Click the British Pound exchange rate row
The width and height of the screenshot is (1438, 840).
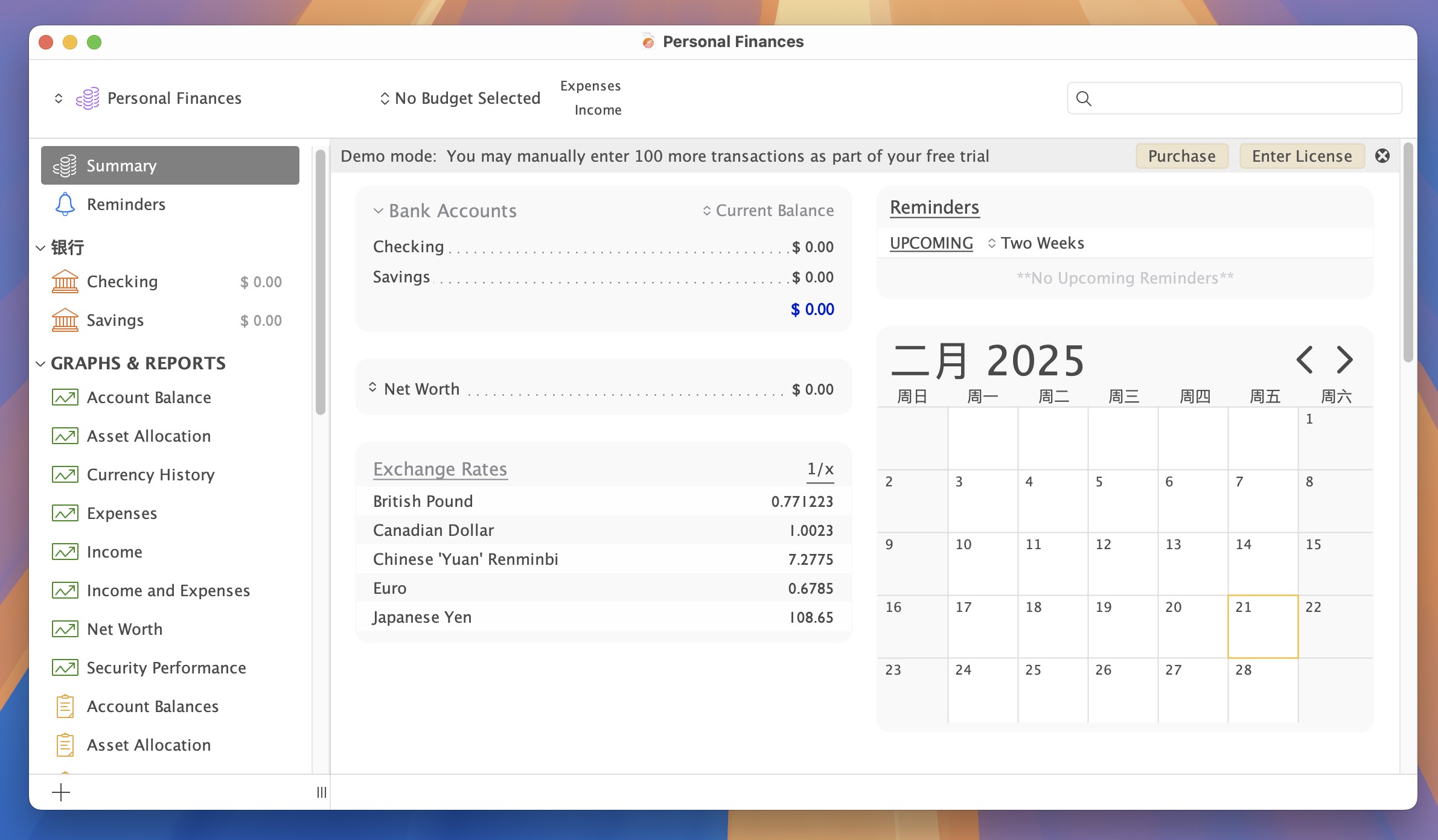(x=603, y=501)
